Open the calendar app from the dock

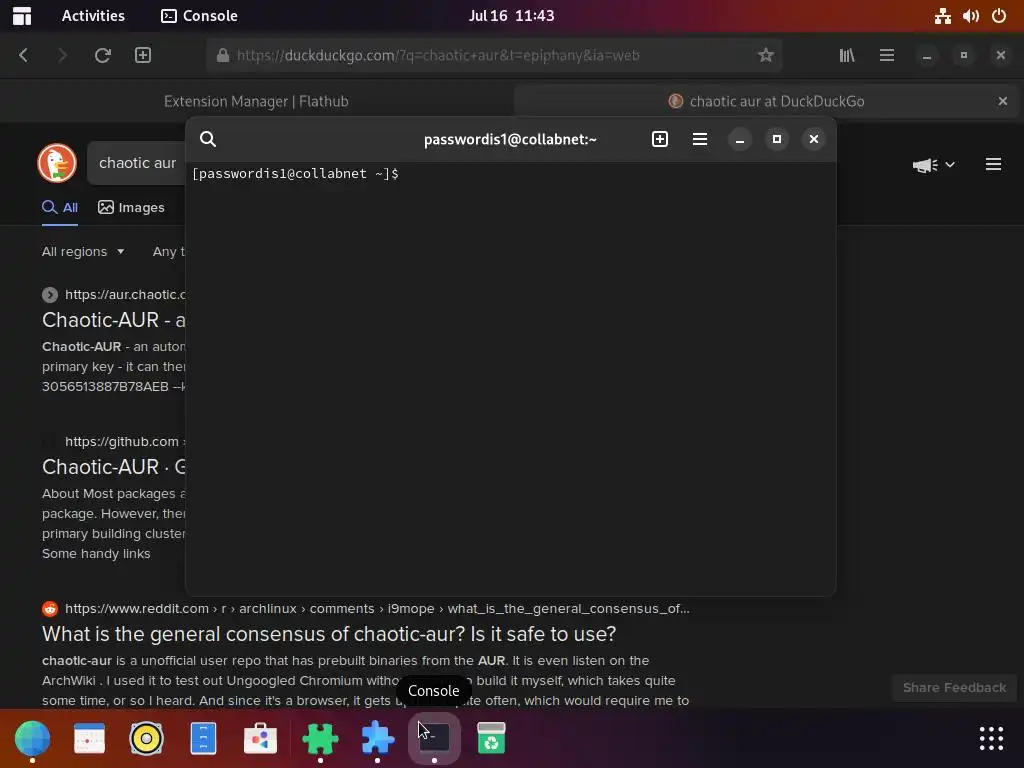(x=89, y=739)
